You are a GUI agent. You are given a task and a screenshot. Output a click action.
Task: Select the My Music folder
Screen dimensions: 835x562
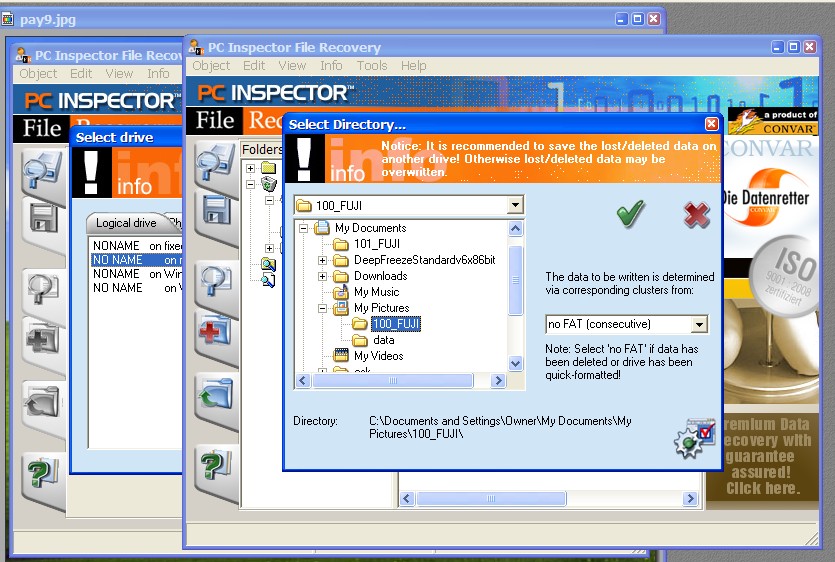[376, 292]
